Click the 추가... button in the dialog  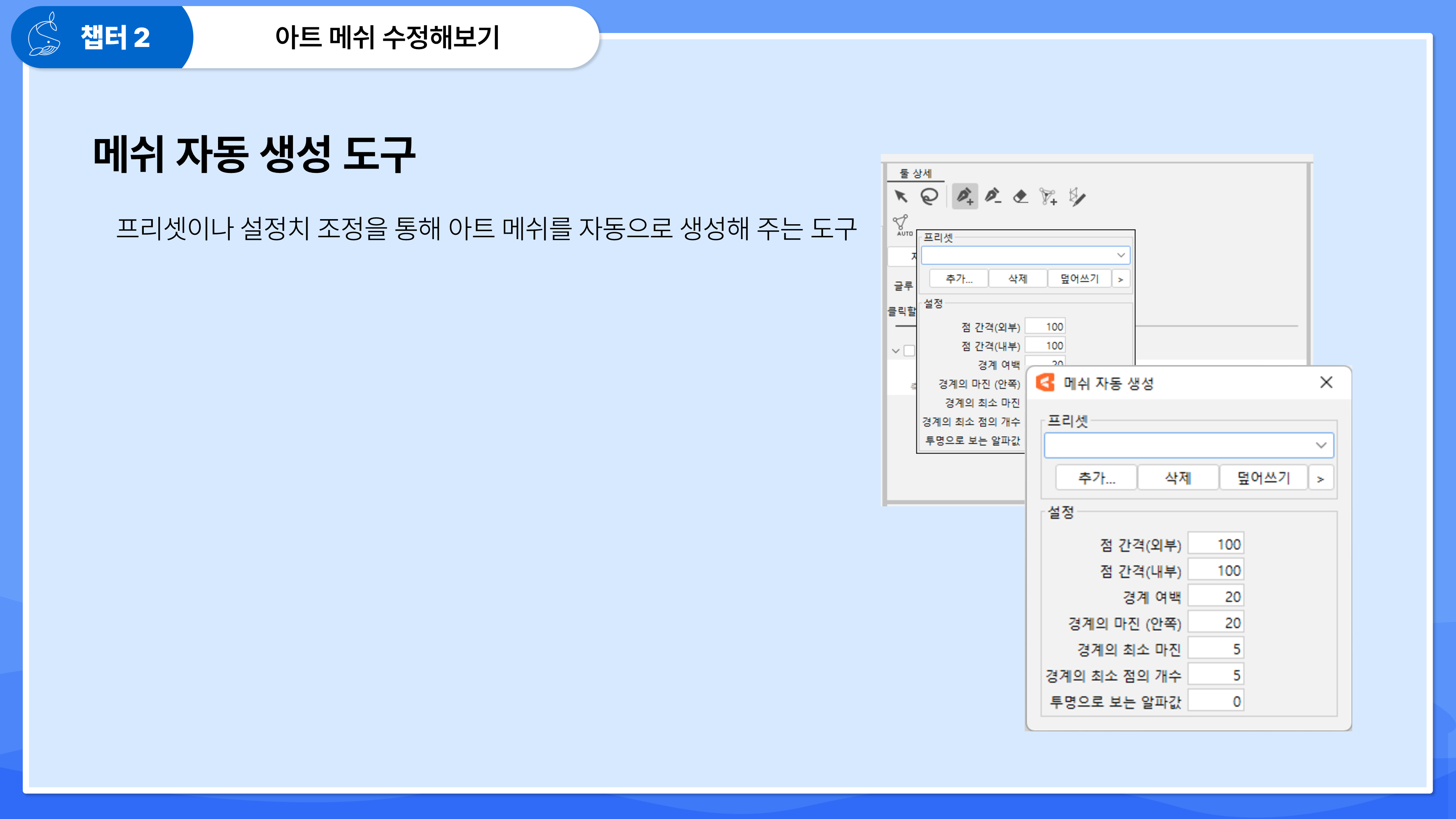[x=1096, y=478]
